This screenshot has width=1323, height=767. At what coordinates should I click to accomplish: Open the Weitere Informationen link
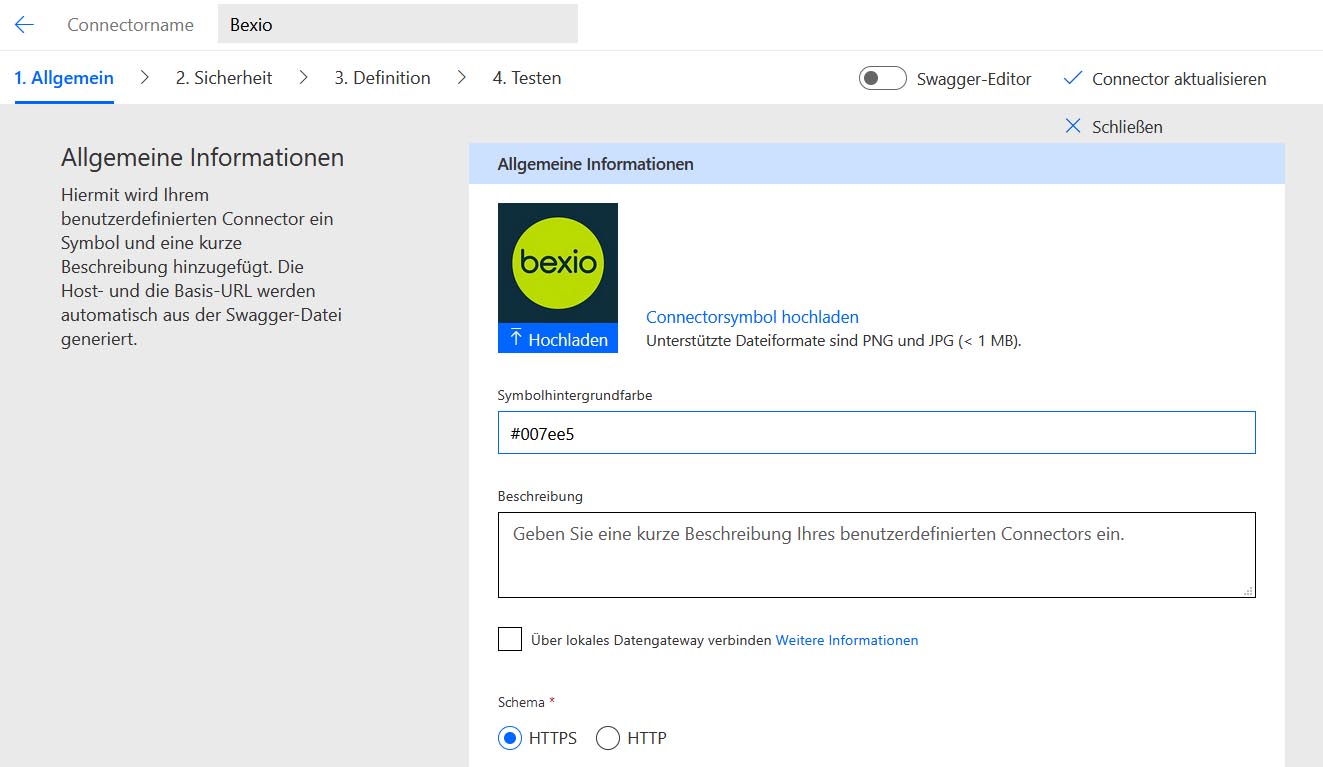point(847,640)
